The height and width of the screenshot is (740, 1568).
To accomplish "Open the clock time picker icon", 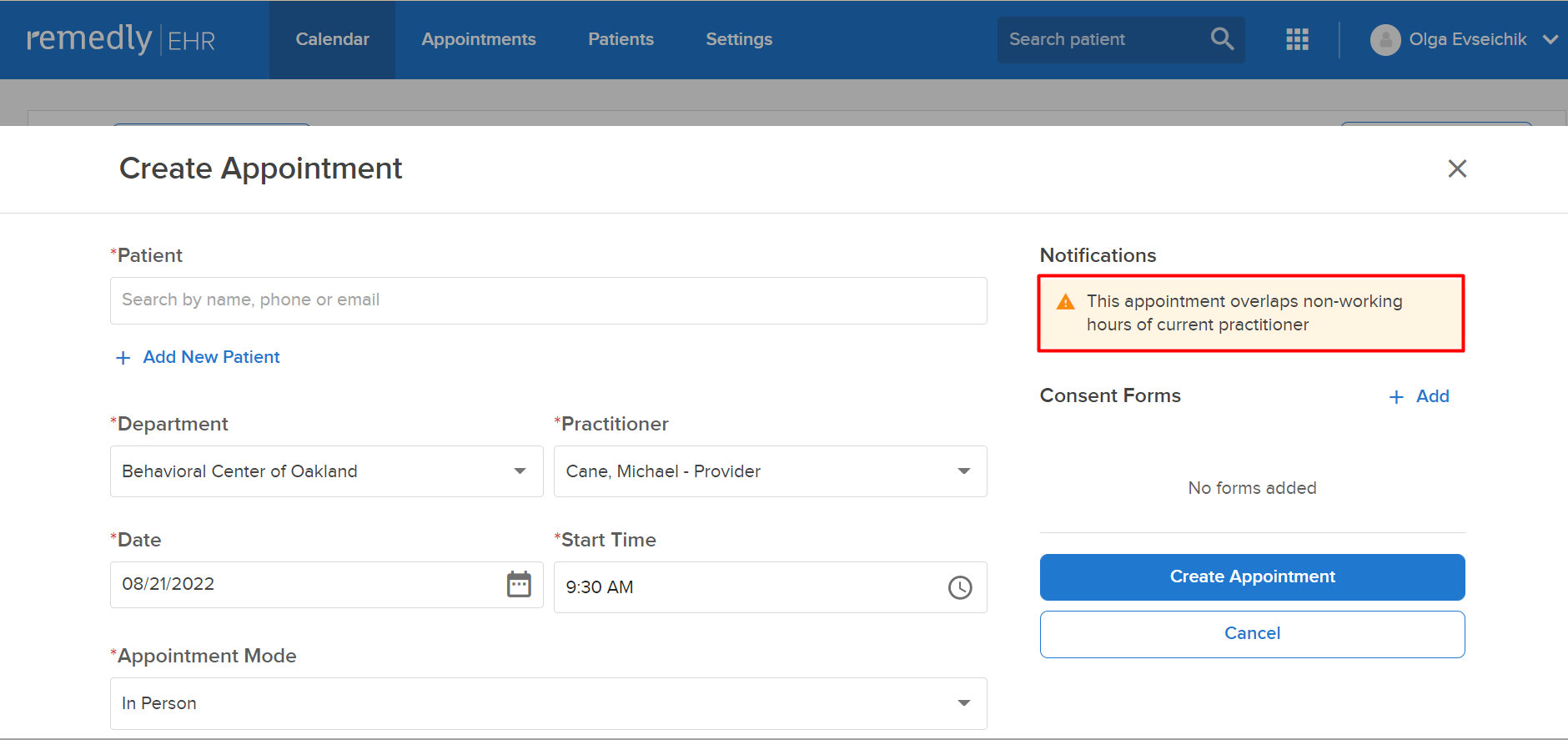I will [960, 587].
